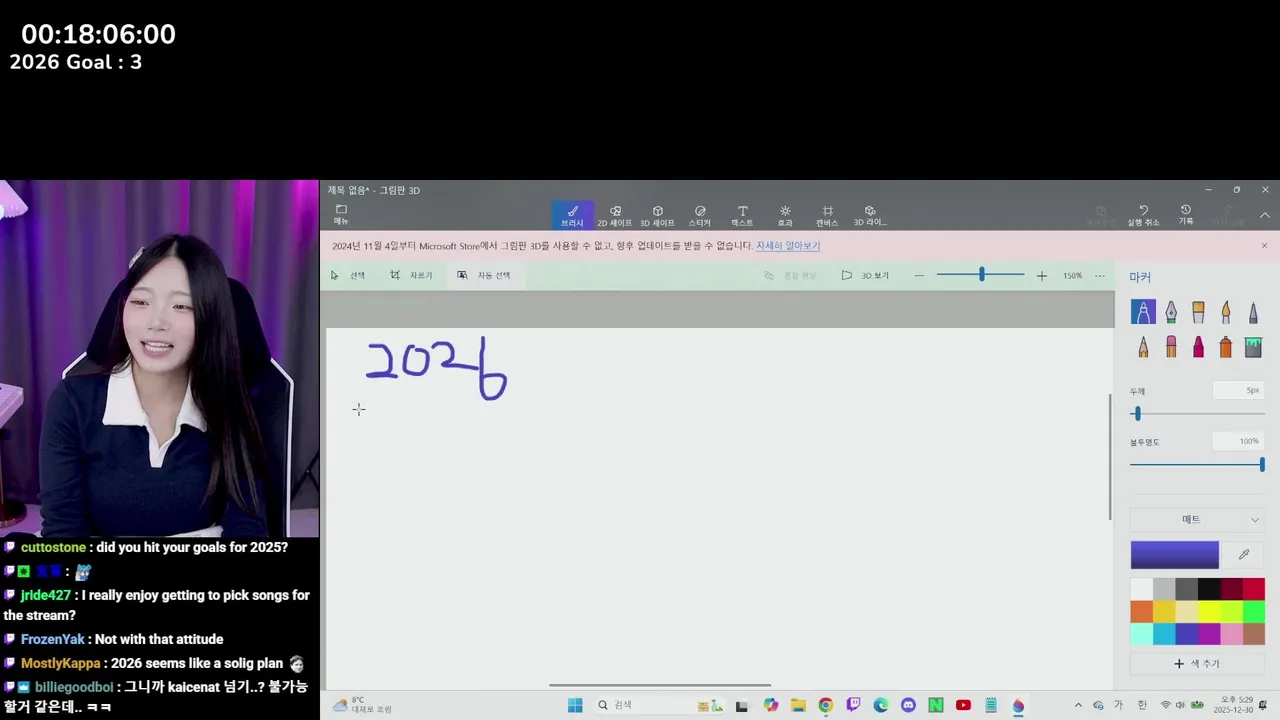Image resolution: width=1280 pixels, height=720 pixels.
Task: Activate the 자동 선택 magic select tool
Action: point(484,275)
